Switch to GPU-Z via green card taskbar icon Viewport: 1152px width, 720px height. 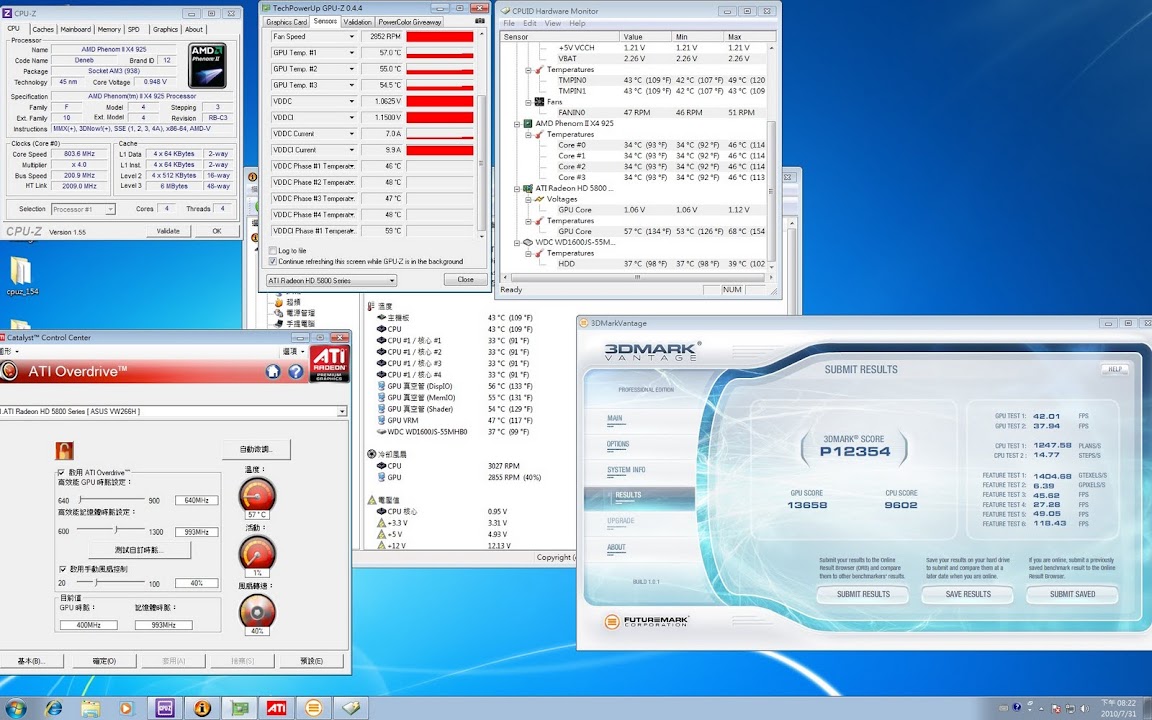tap(240, 708)
